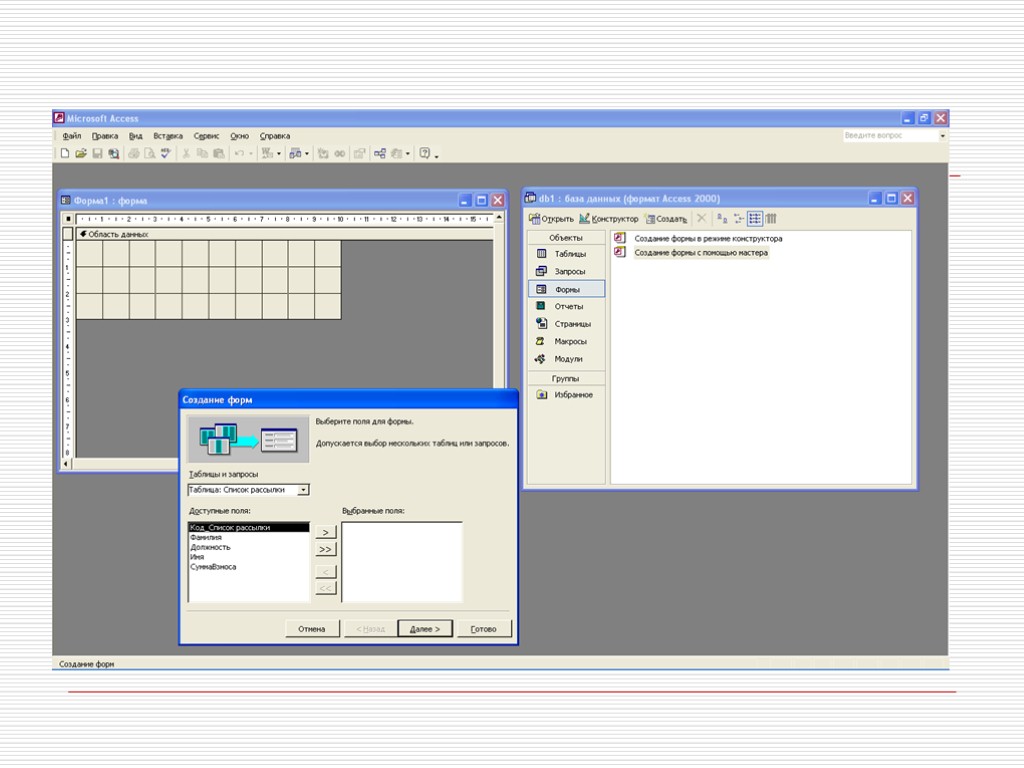Click the Print icon on the toolbar
This screenshot has width=1024, height=768.
[x=134, y=153]
